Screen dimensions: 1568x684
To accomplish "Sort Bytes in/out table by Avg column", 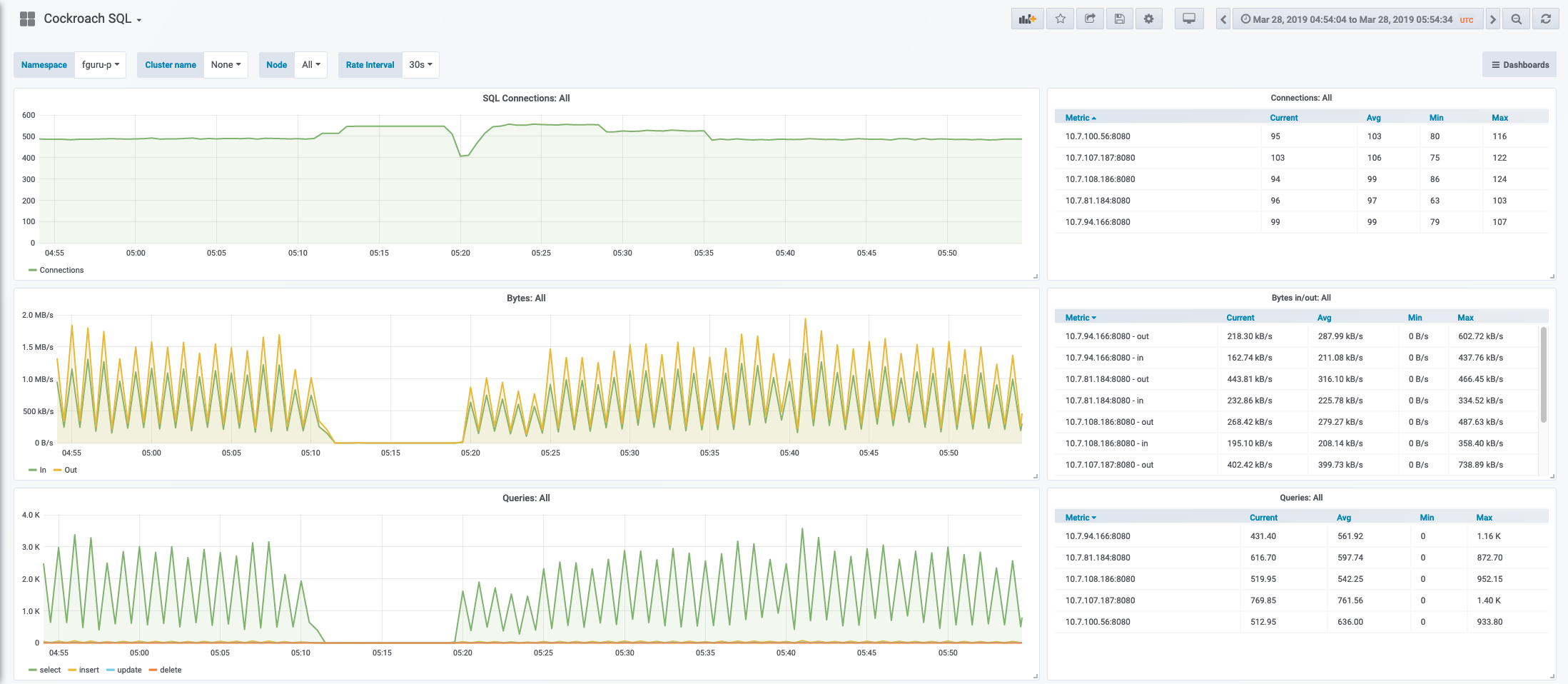I will click(1324, 318).
